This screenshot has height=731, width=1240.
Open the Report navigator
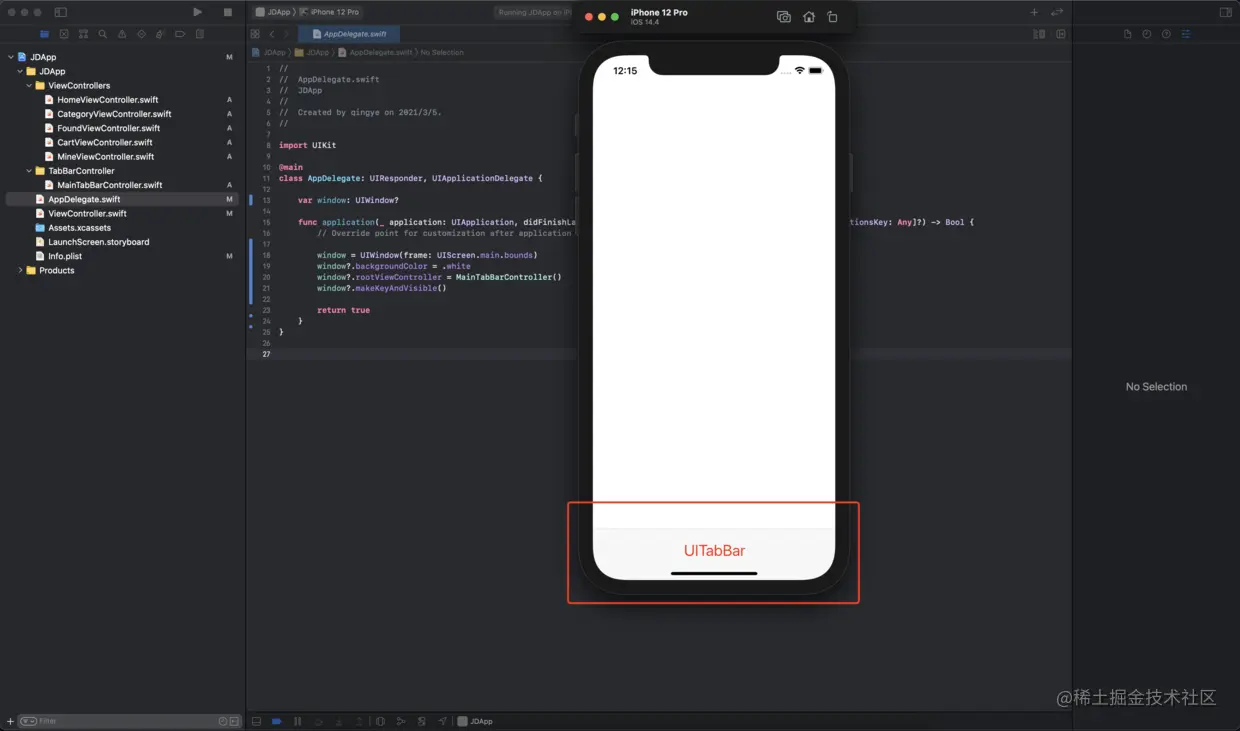[x=200, y=34]
